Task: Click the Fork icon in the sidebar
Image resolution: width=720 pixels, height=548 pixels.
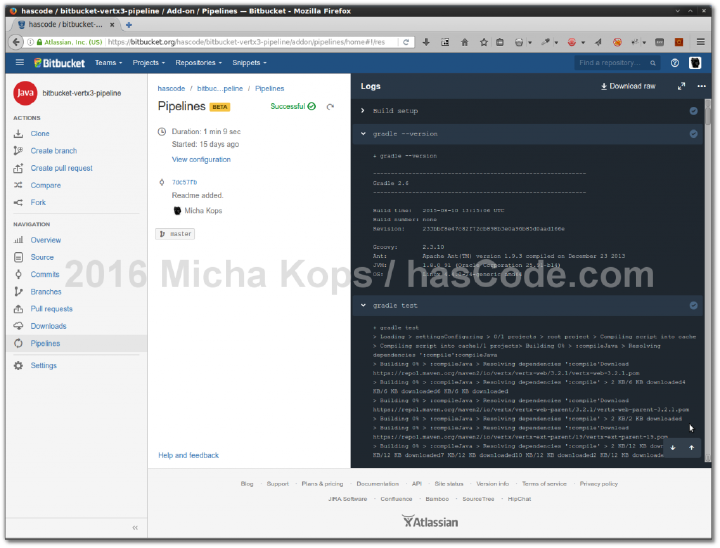Action: point(18,202)
